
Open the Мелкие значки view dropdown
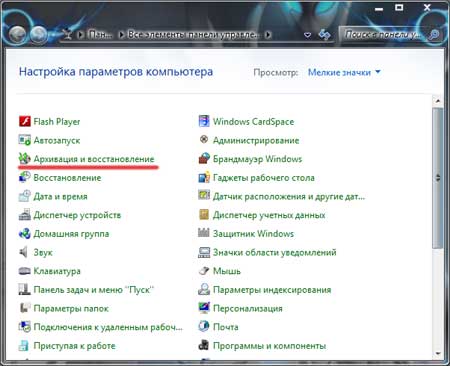pos(344,72)
